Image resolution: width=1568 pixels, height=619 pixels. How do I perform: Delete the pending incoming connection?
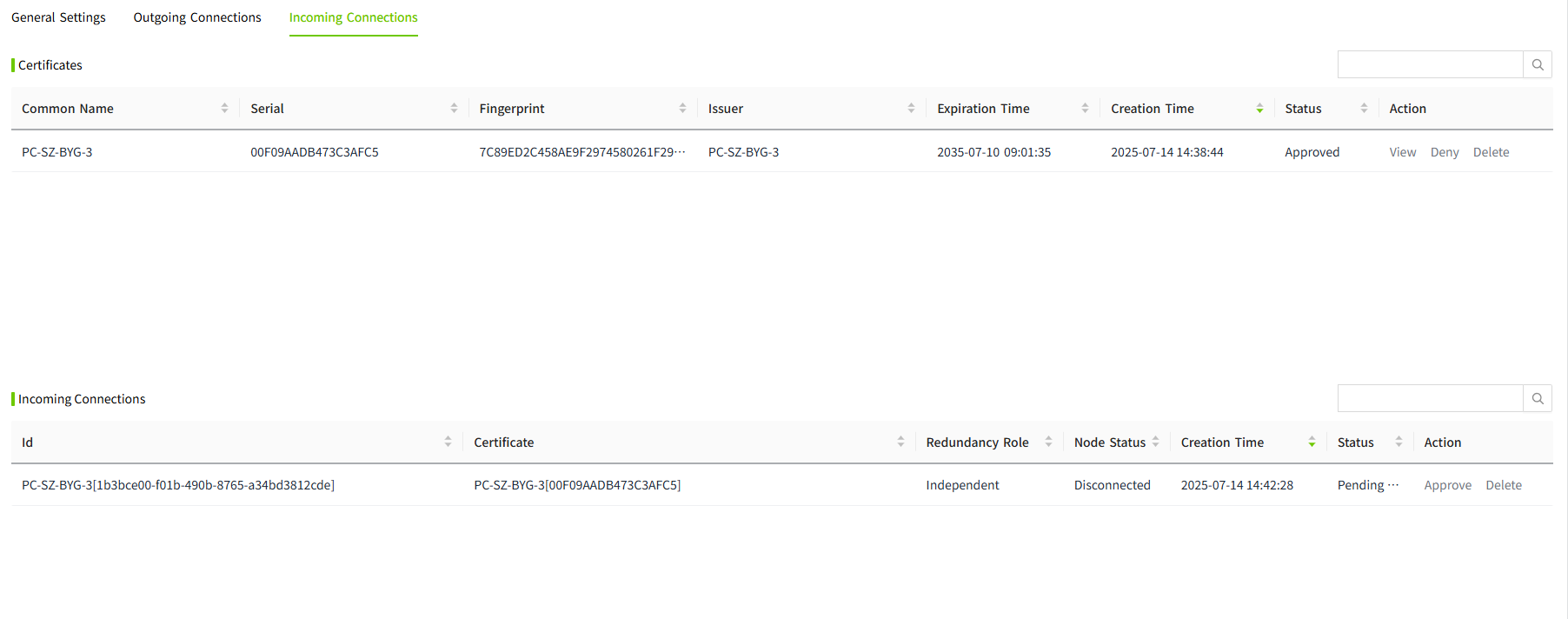(x=1503, y=486)
